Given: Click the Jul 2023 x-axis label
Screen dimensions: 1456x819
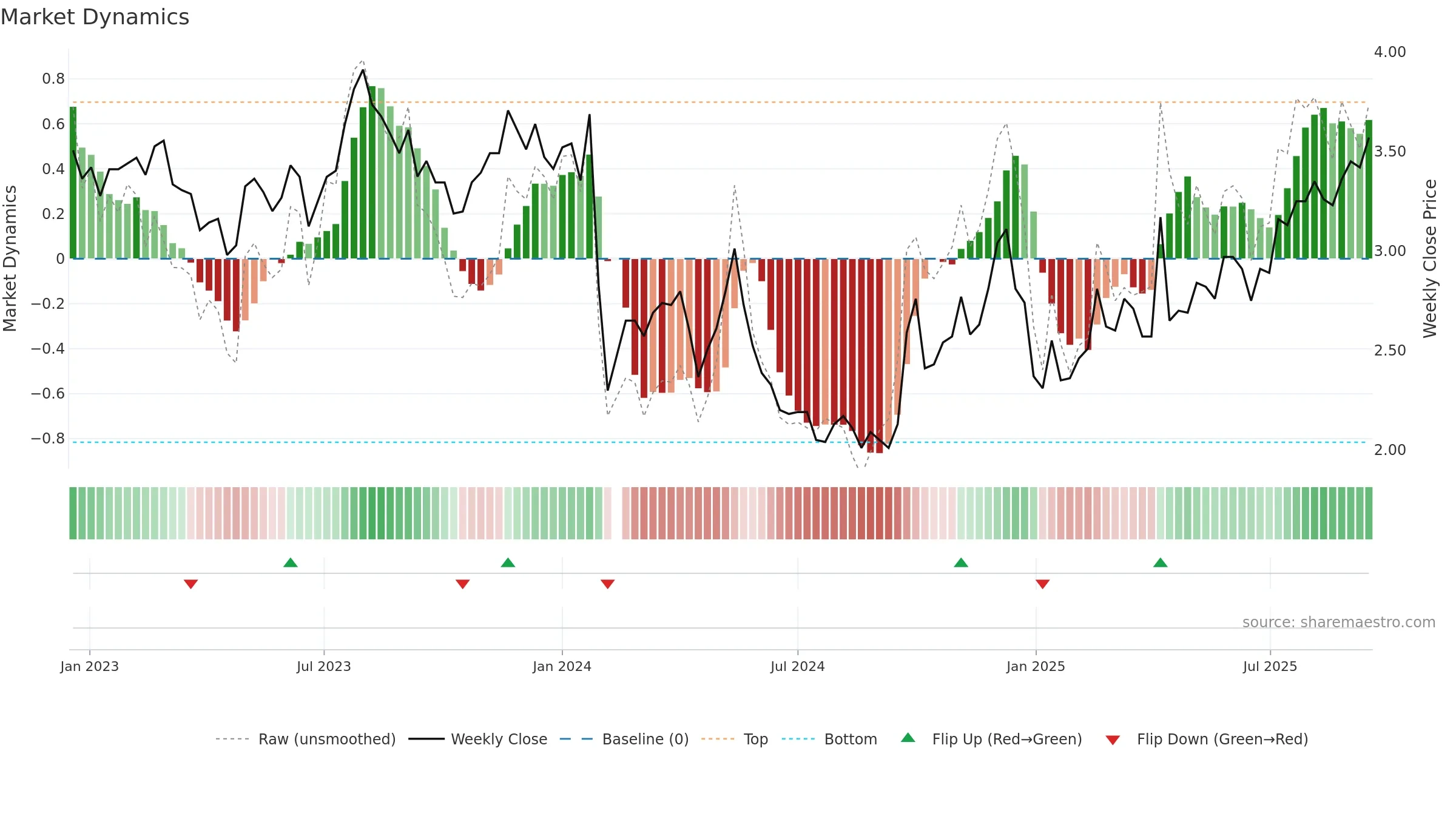Looking at the screenshot, I should (324, 666).
